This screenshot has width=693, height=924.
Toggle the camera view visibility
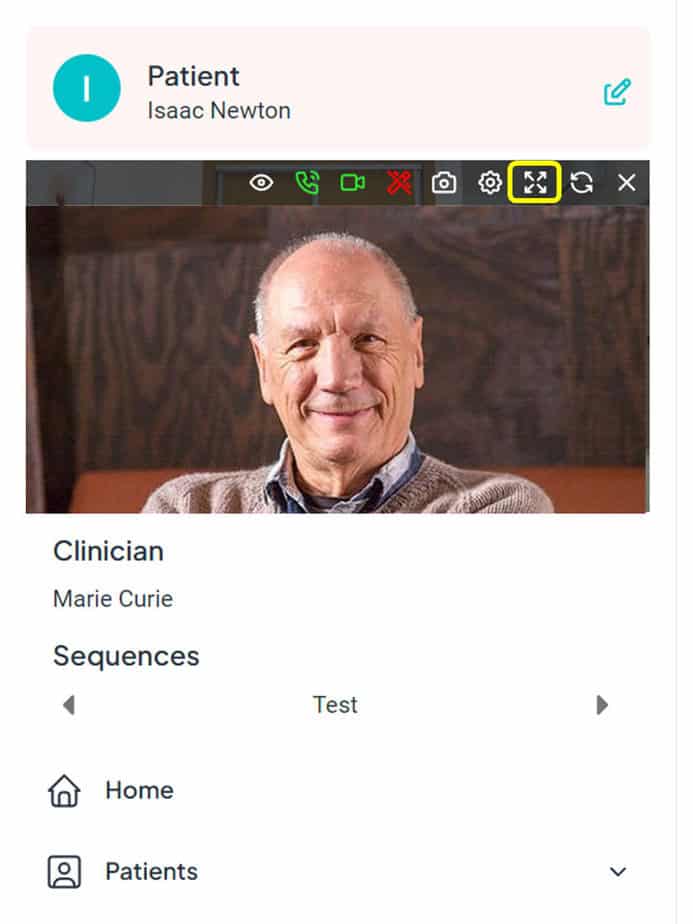coord(262,183)
